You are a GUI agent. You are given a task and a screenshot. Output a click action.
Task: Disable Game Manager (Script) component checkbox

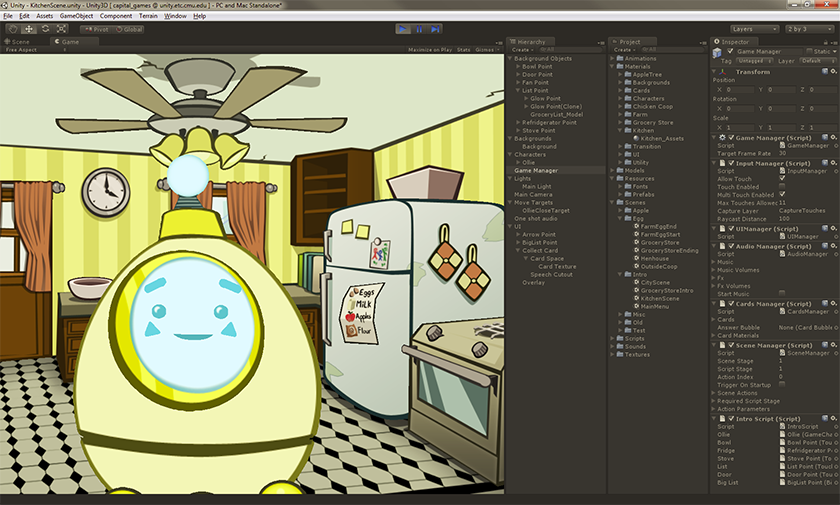[x=731, y=138]
